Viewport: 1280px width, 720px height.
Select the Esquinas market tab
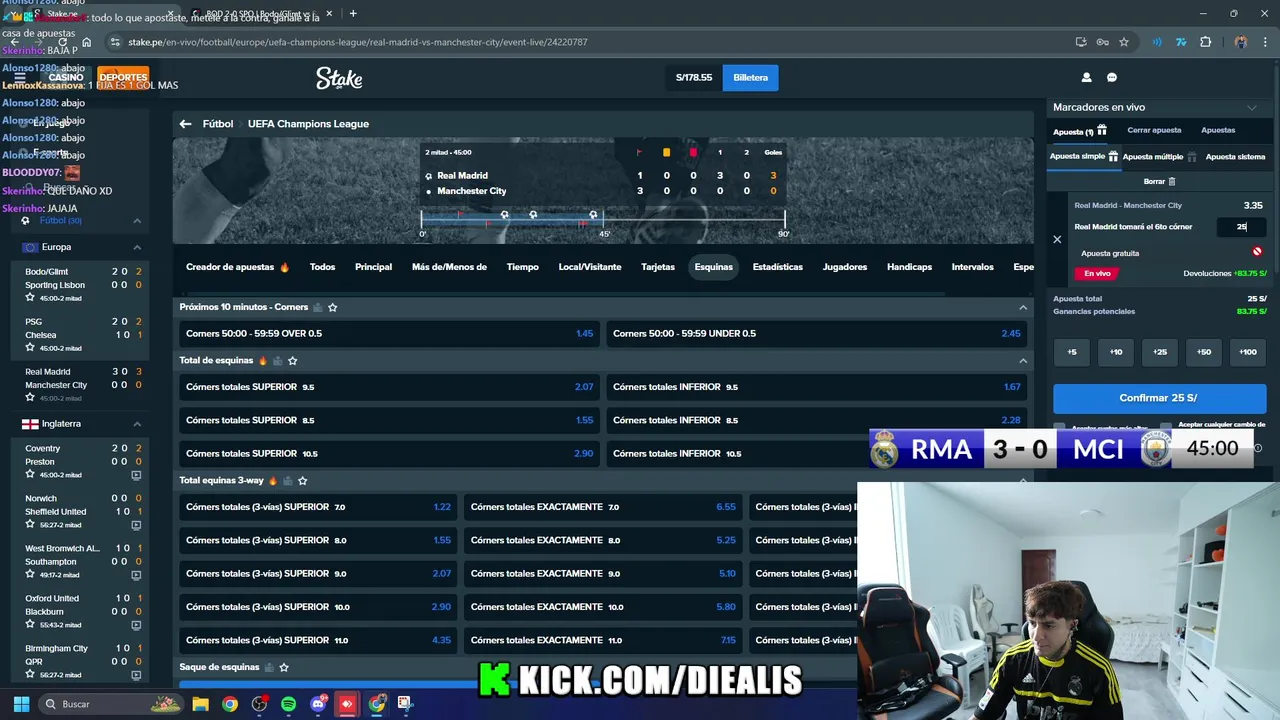coord(714,267)
